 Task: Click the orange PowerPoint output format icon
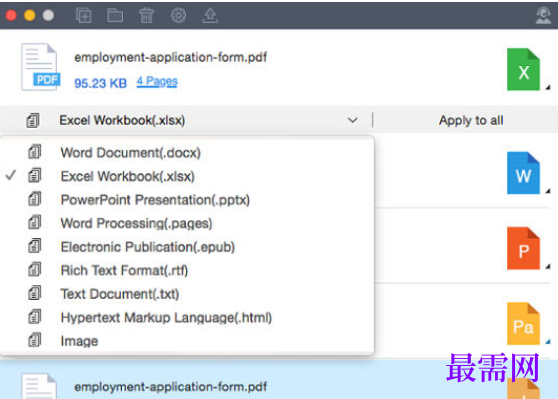tap(523, 248)
